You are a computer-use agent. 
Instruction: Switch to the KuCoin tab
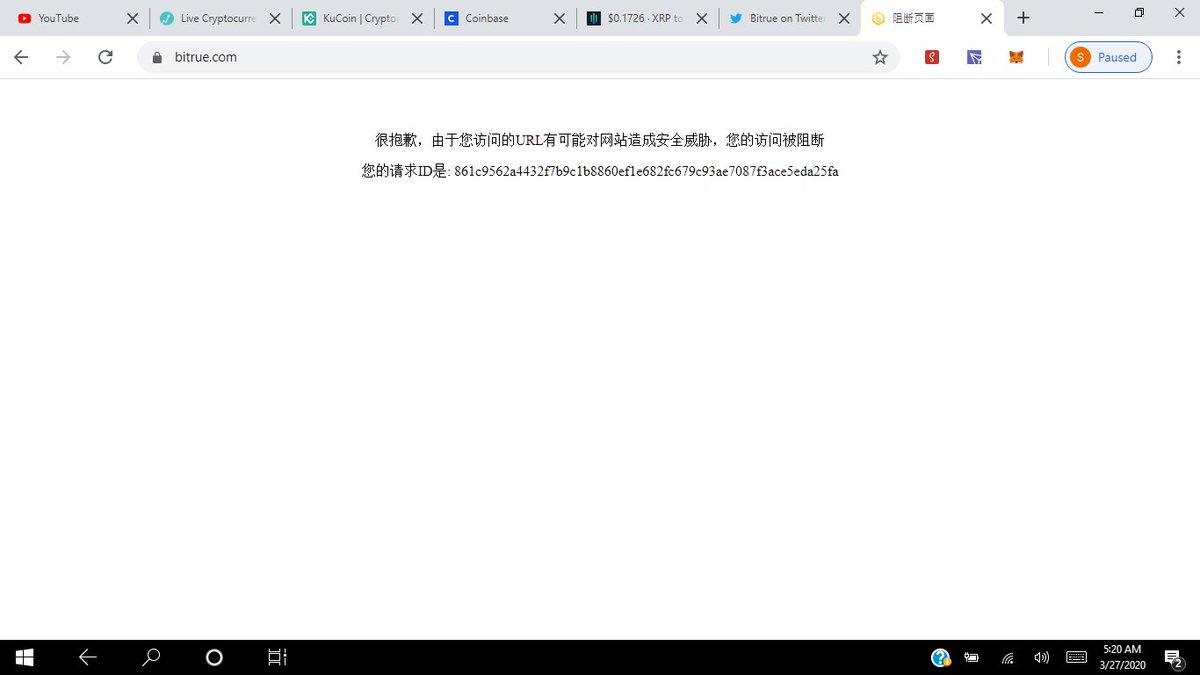click(360, 18)
